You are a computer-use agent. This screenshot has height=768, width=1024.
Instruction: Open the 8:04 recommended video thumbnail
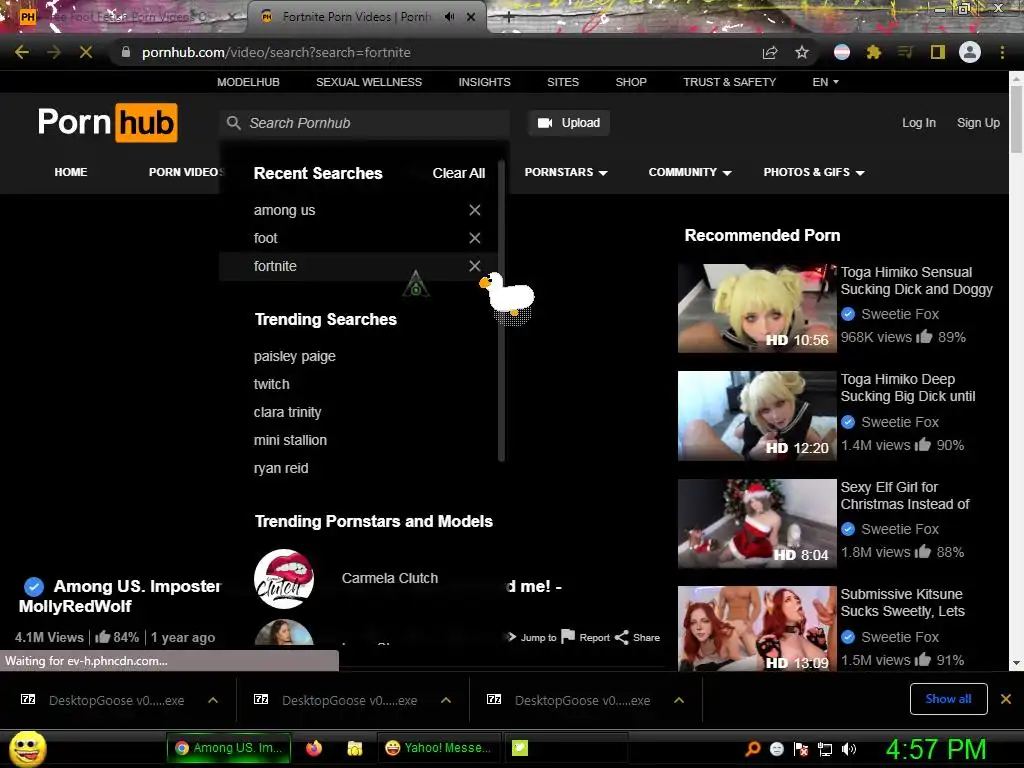(757, 524)
